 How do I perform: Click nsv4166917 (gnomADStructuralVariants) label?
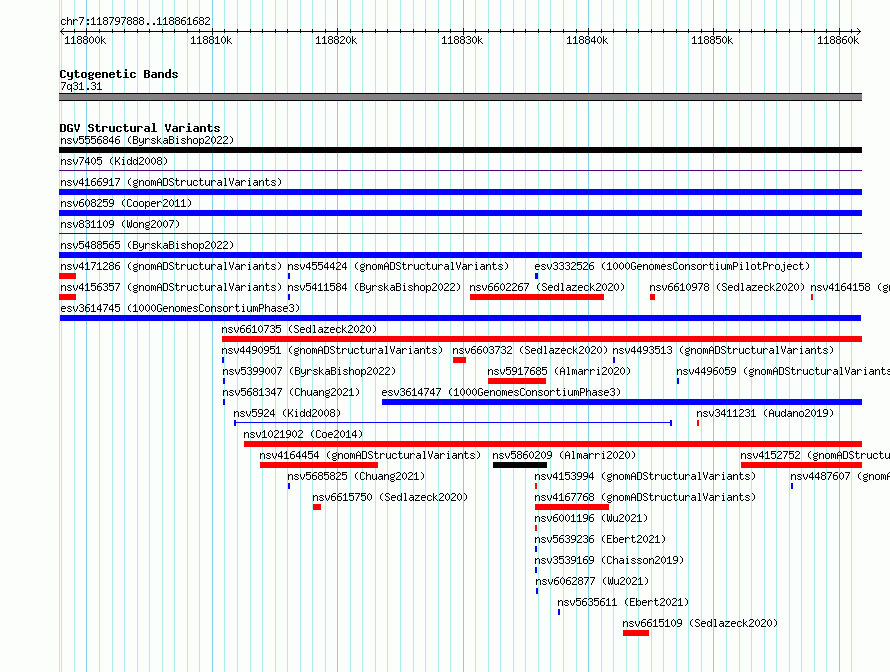pyautogui.click(x=171, y=182)
